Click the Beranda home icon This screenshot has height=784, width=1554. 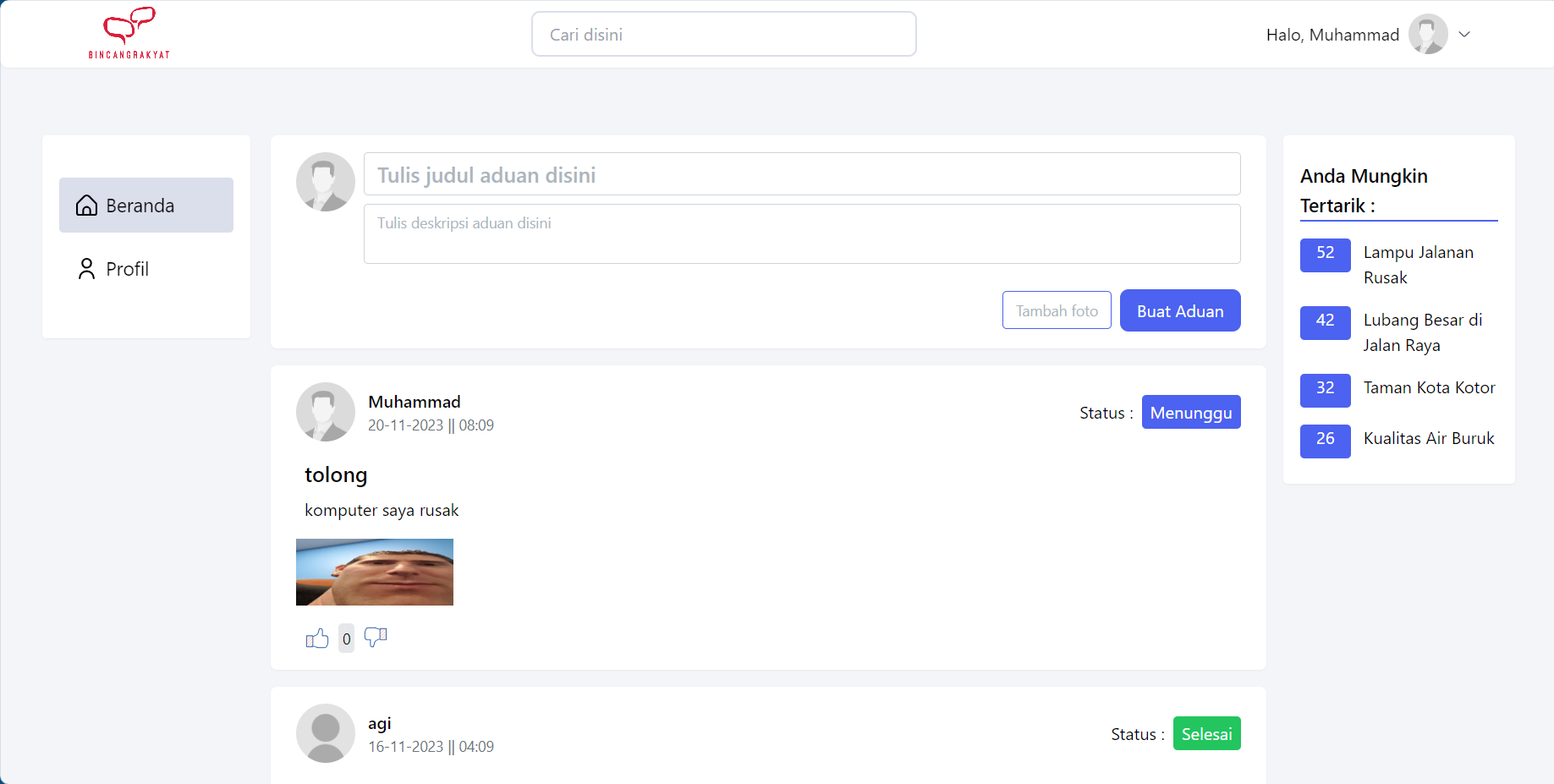click(x=86, y=206)
